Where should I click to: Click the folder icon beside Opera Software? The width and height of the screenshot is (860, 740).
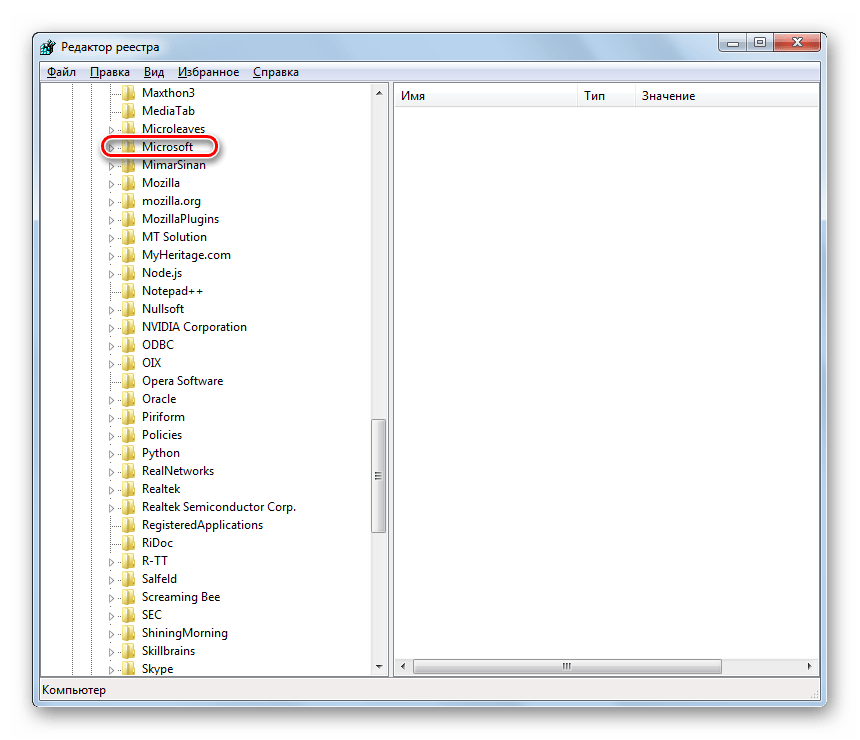[x=127, y=381]
